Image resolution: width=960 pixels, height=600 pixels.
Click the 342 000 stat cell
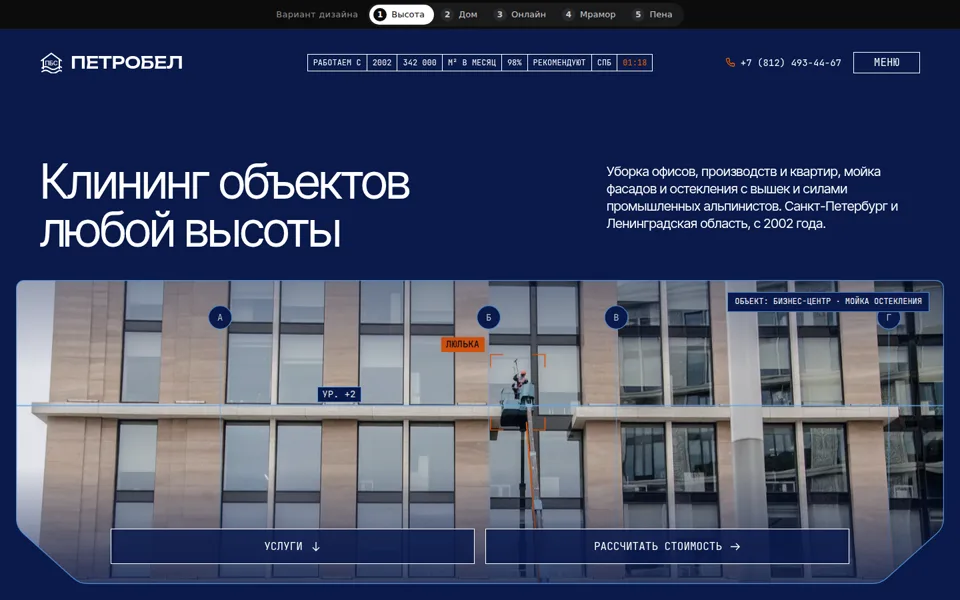pos(420,62)
